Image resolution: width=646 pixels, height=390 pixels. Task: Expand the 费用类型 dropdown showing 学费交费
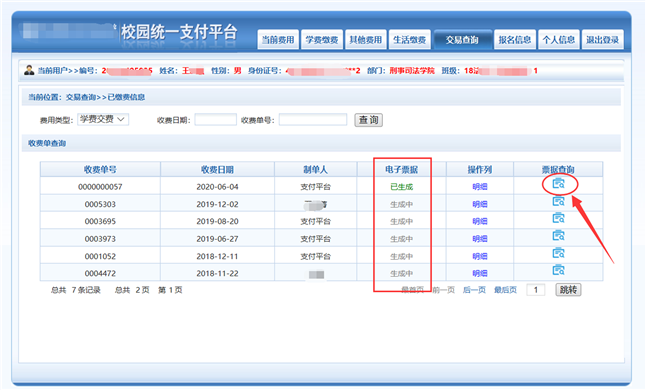click(x=103, y=119)
